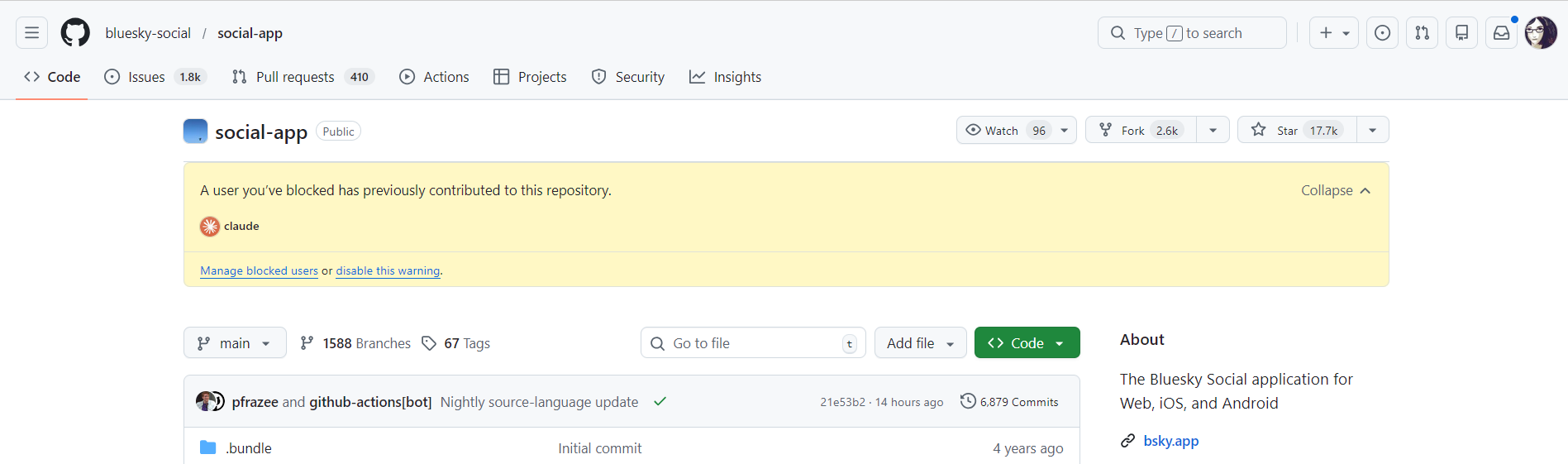
Task: Open the pull requests header icon
Action: tap(1422, 33)
